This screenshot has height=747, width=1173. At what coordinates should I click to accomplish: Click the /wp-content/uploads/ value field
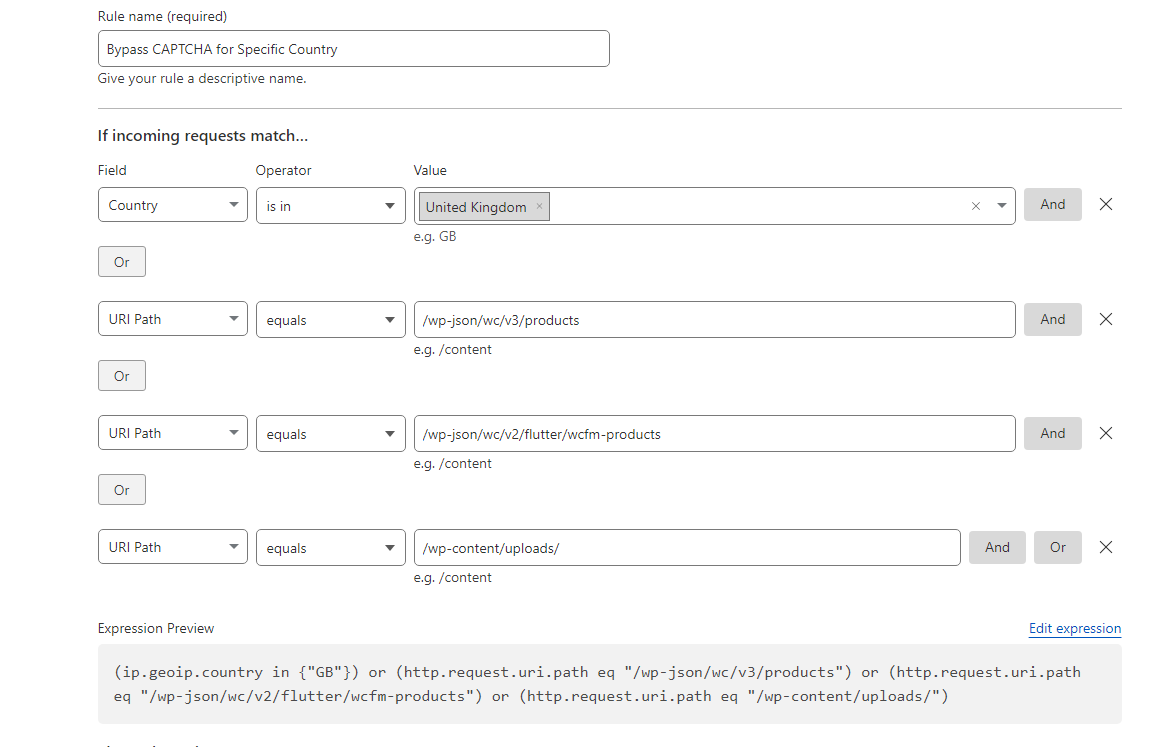pyautogui.click(x=686, y=547)
